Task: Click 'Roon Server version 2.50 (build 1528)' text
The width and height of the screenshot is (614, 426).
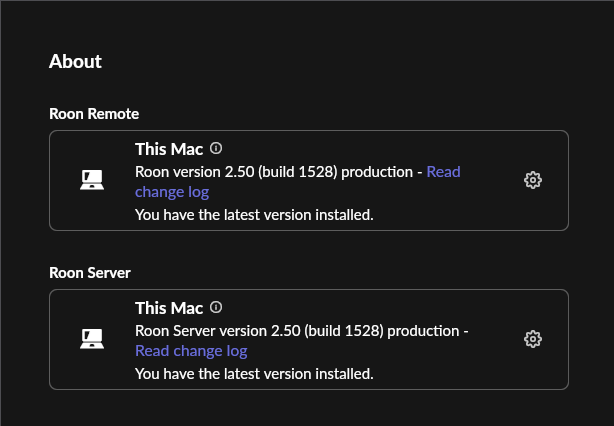Action: click(x=259, y=331)
